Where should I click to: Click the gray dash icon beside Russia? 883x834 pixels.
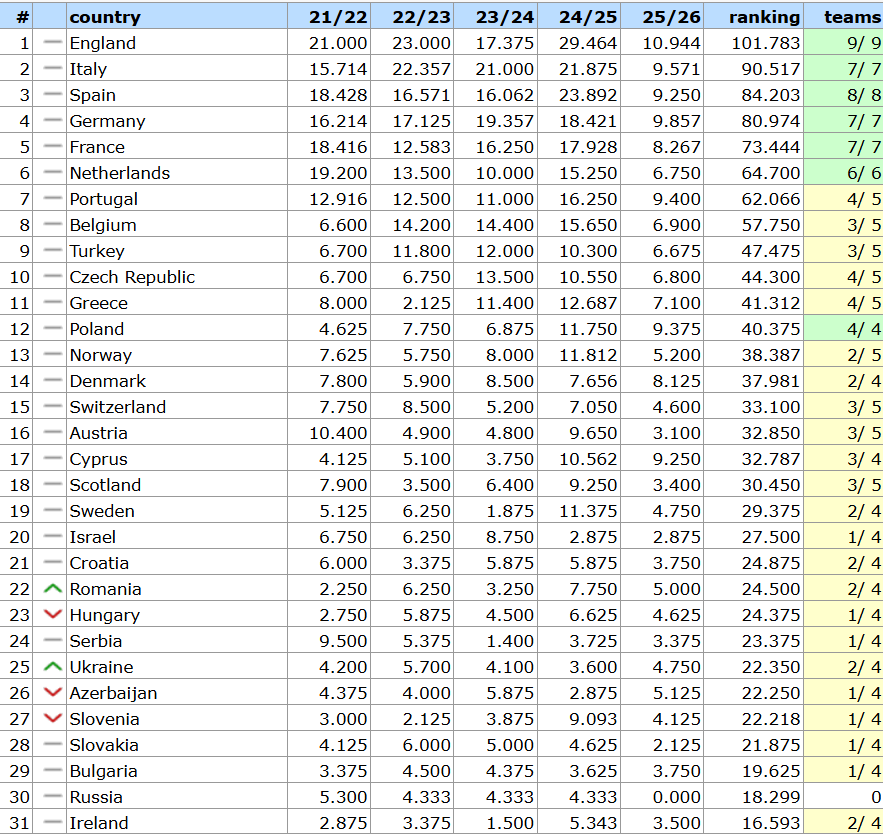(53, 797)
